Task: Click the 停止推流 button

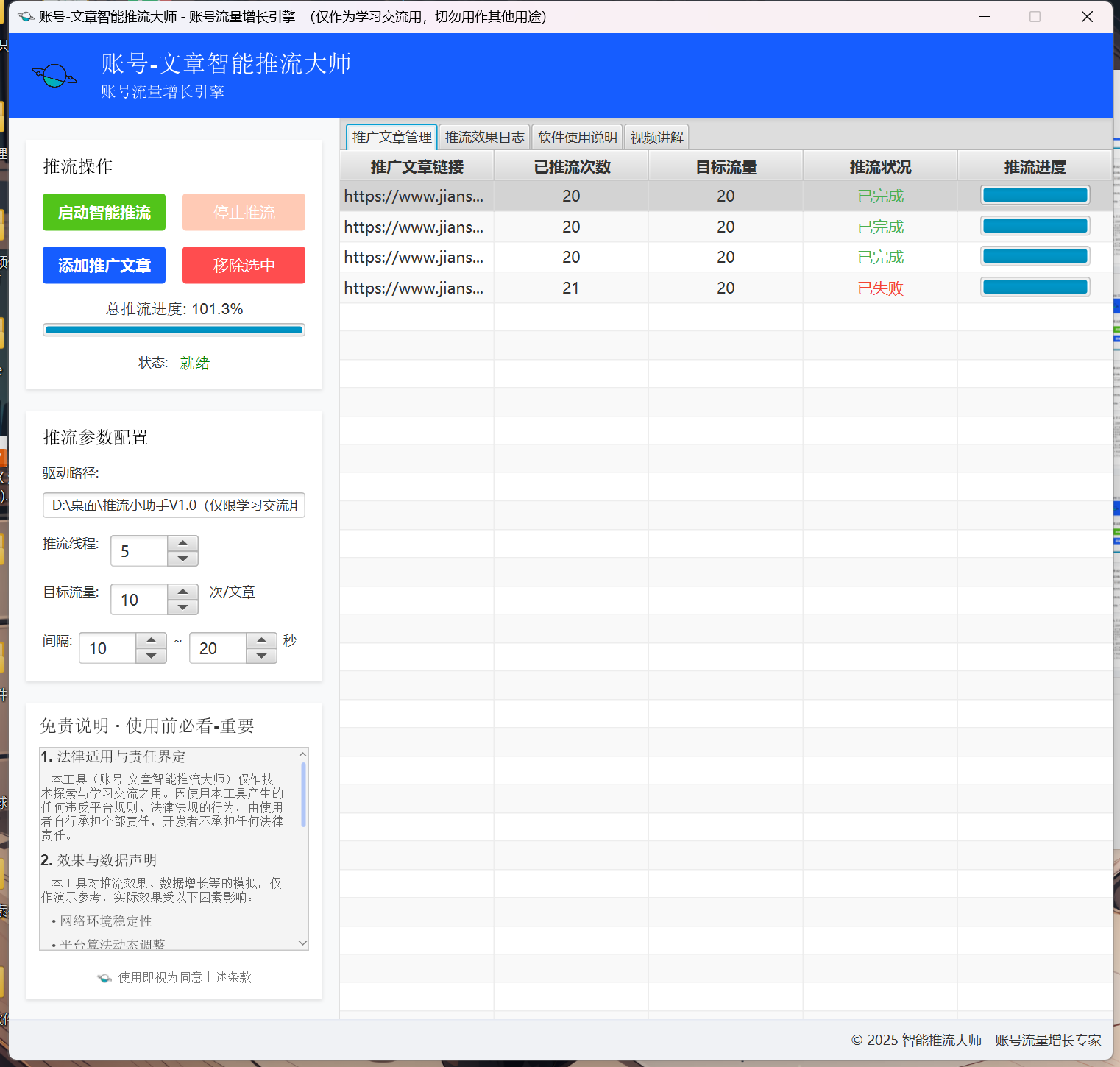Action: [244, 212]
